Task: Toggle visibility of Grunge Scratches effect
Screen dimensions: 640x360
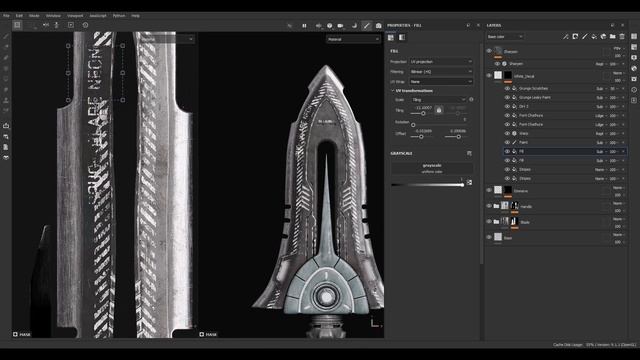Action: pos(507,89)
